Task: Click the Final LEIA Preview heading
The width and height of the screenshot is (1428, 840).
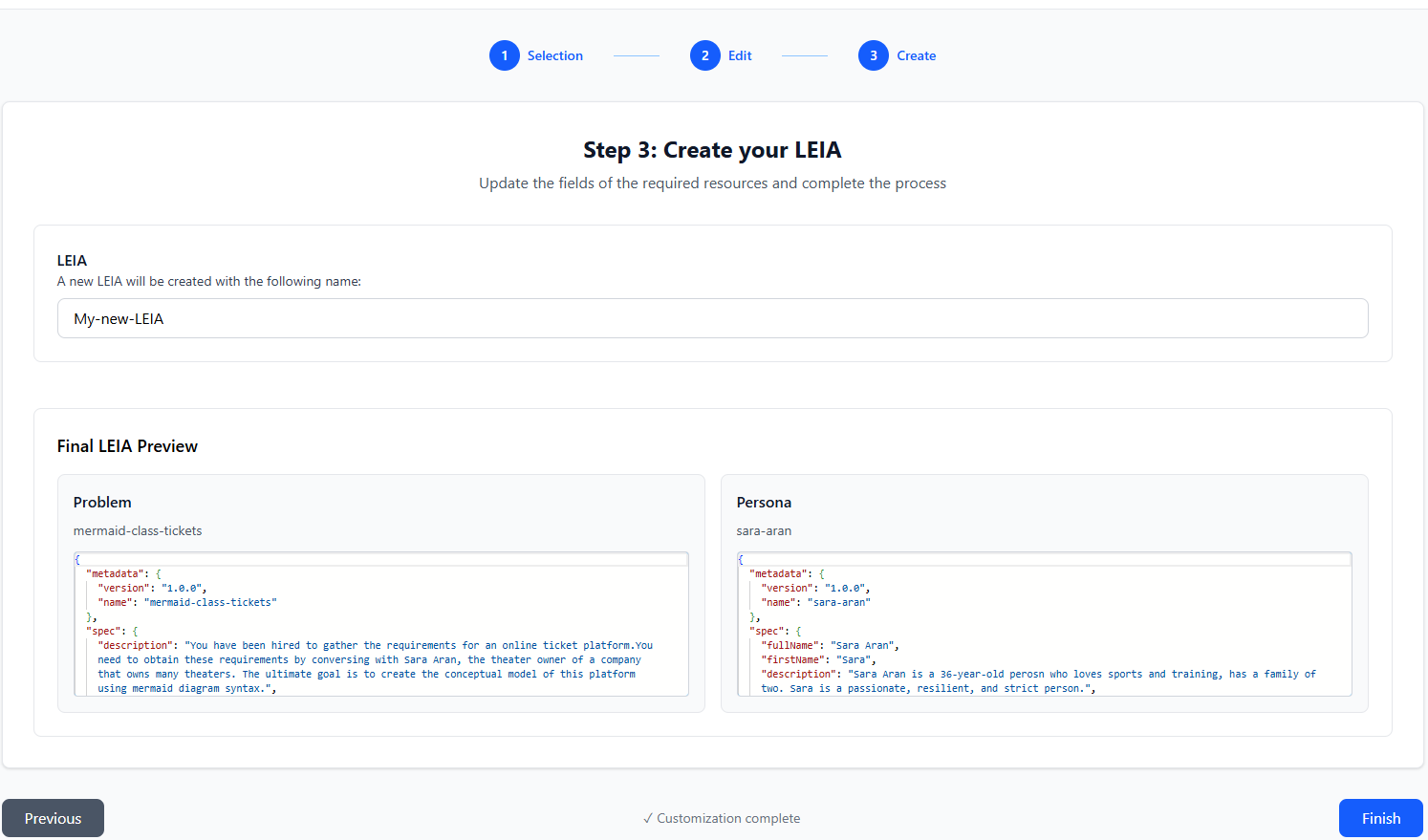Action: 127,446
